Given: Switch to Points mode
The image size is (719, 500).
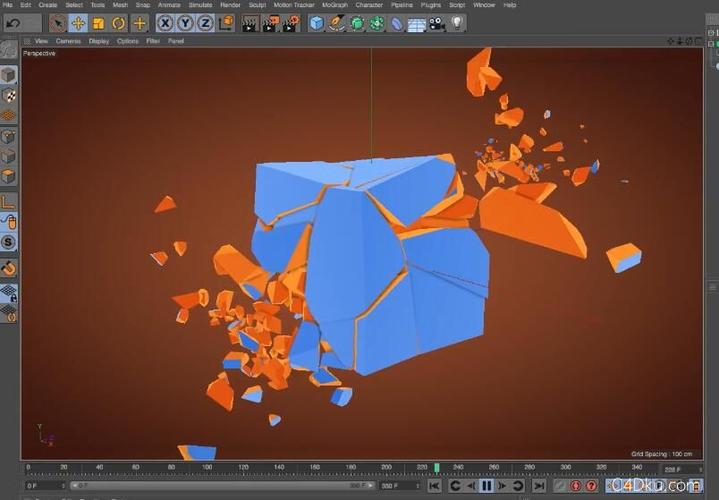Looking at the screenshot, I should tap(9, 136).
